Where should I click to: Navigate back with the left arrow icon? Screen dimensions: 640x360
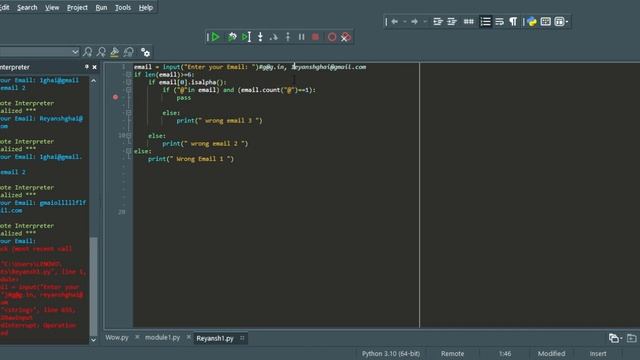coord(395,22)
